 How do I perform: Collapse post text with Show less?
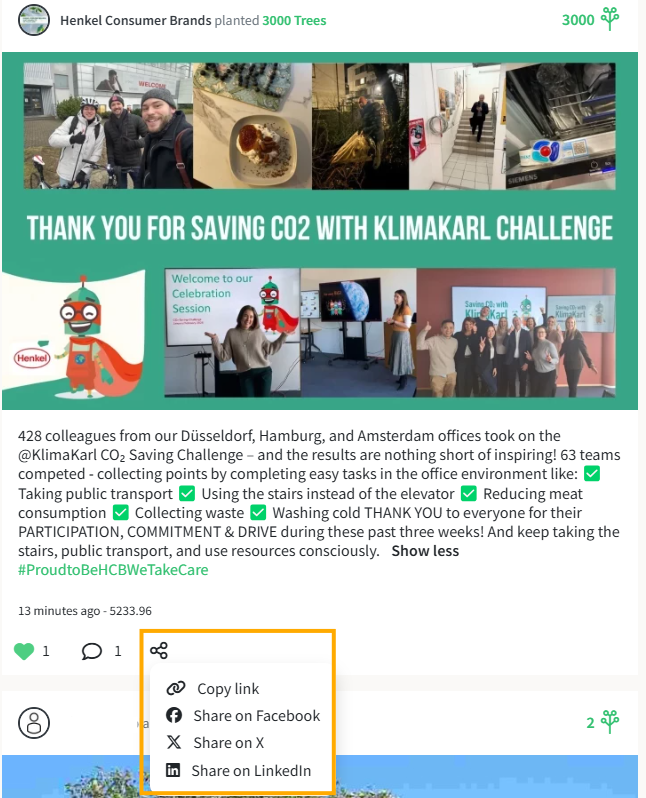(x=425, y=551)
